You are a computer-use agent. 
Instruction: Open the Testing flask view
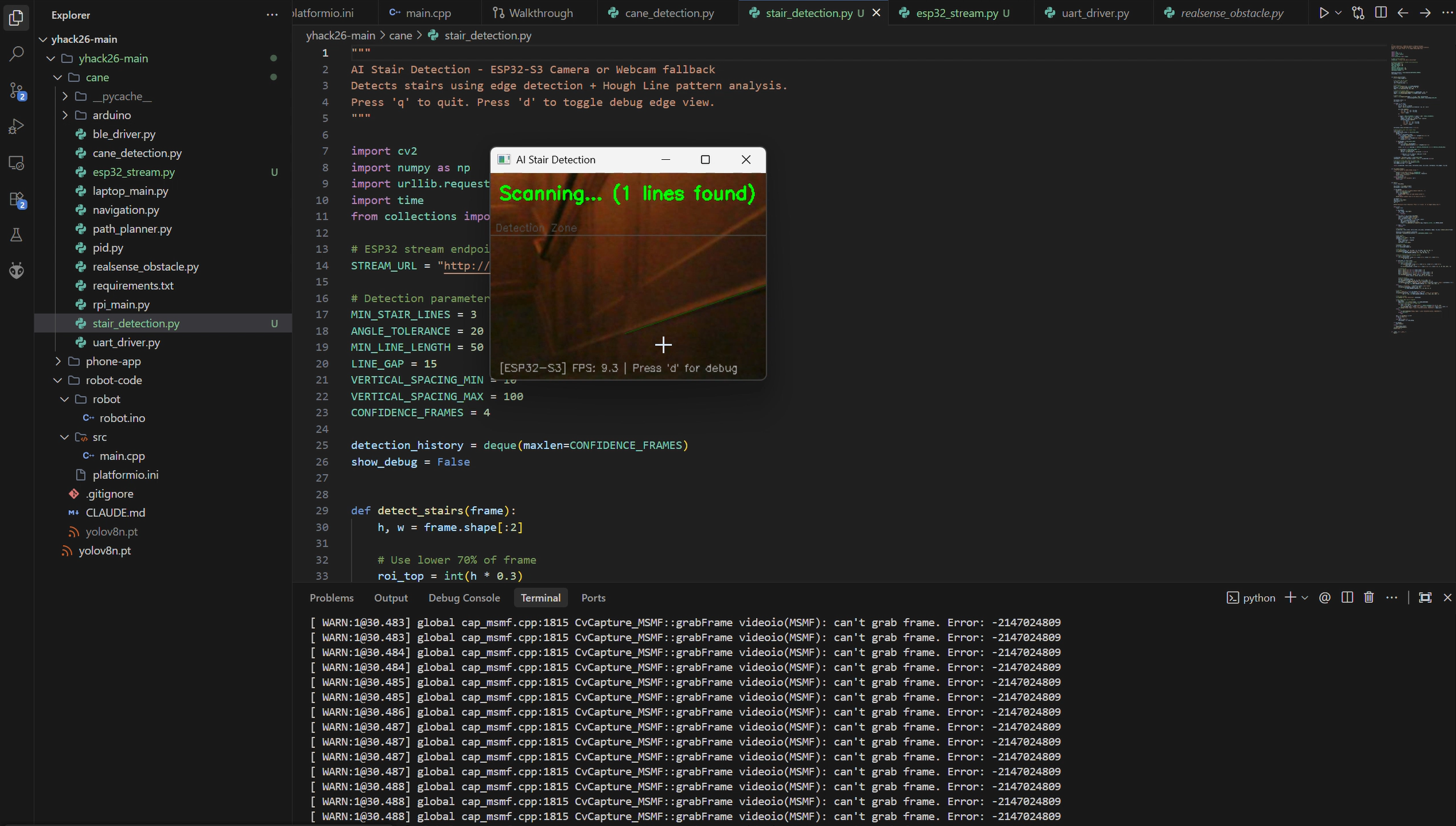tap(16, 235)
